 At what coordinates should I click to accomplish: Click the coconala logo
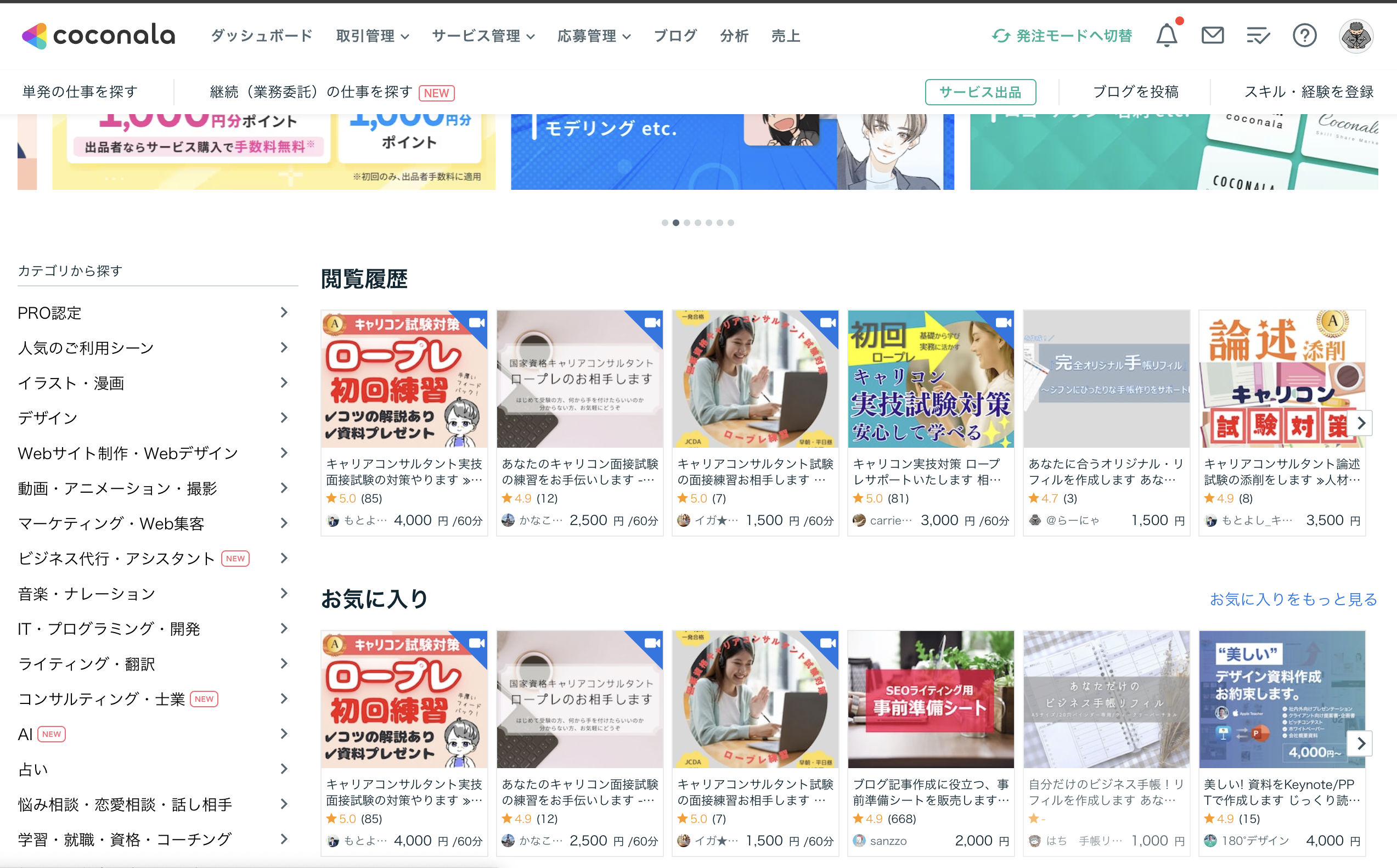pyautogui.click(x=98, y=36)
